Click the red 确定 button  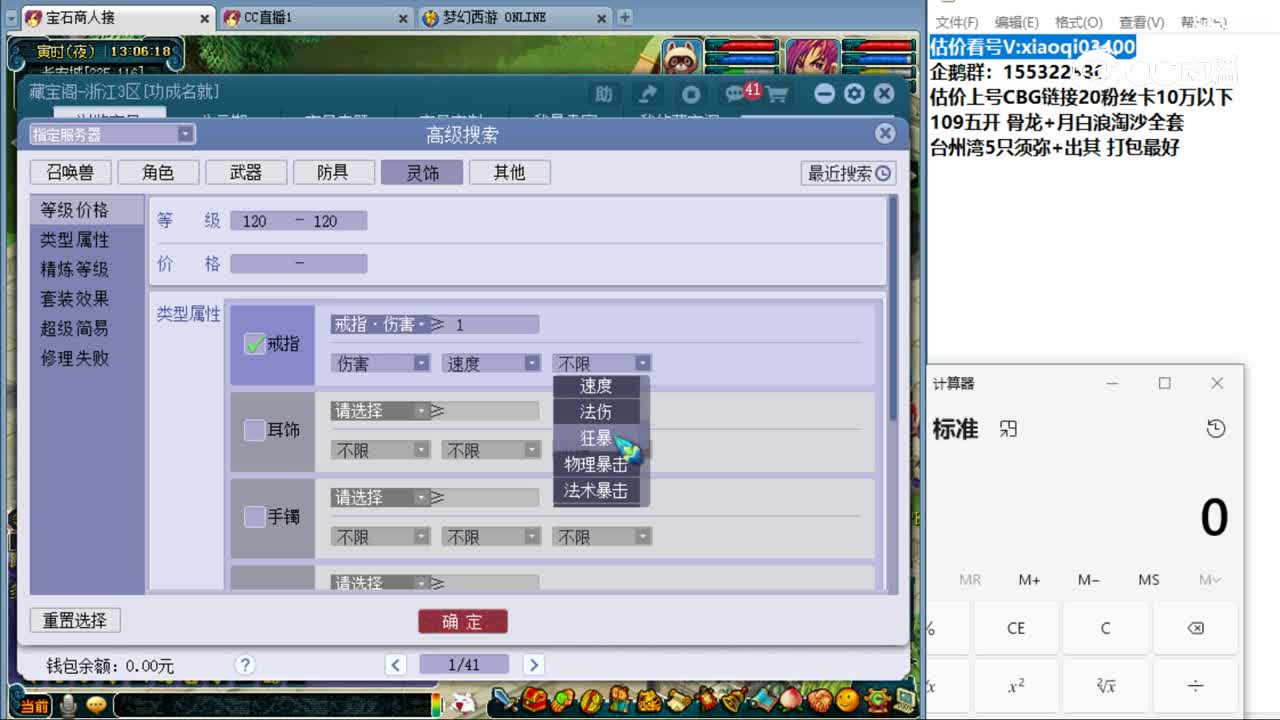pos(462,620)
